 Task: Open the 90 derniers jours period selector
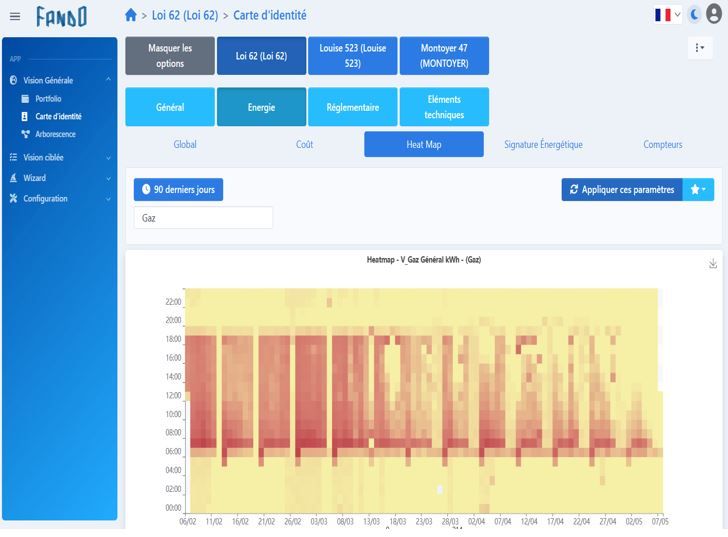(178, 189)
